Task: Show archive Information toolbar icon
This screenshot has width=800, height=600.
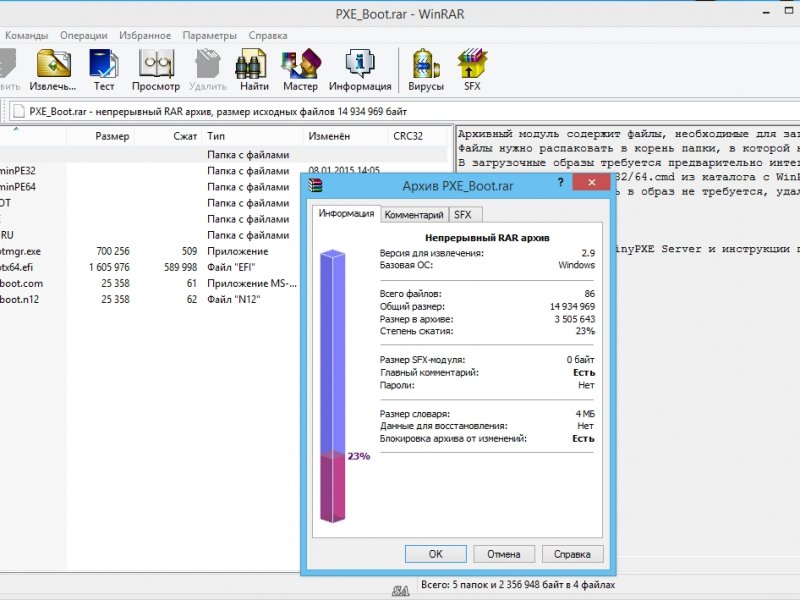Action: (x=360, y=70)
